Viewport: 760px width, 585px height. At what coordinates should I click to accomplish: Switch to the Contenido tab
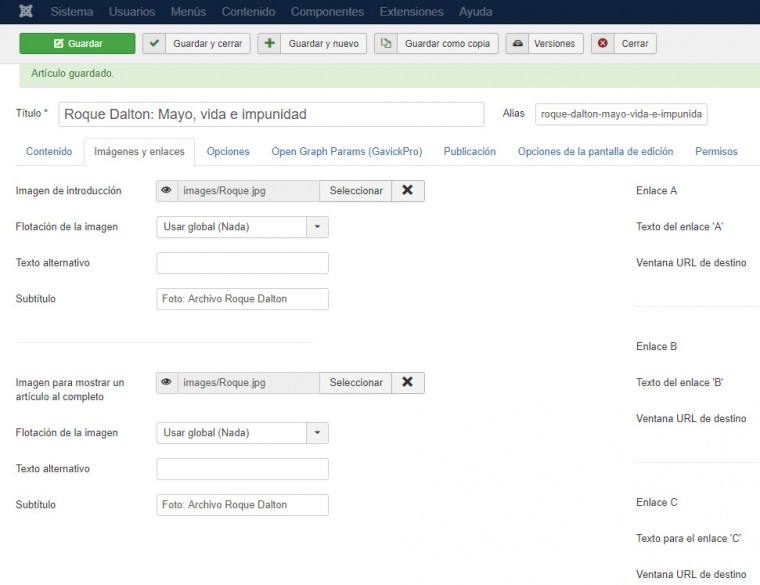(x=49, y=152)
